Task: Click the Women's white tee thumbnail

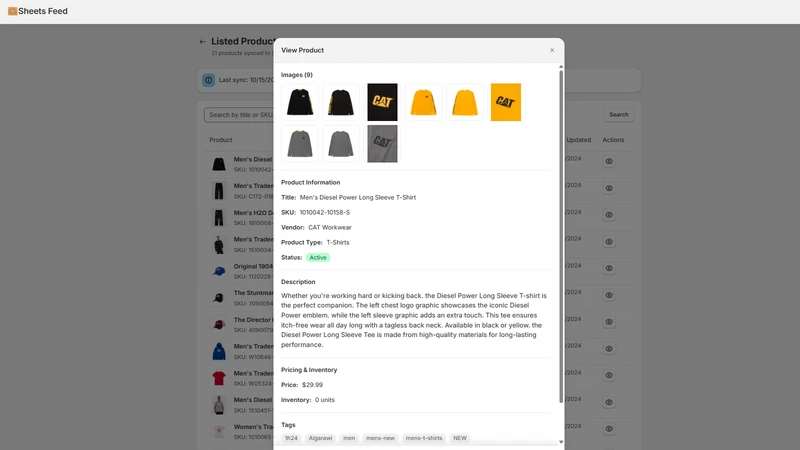Action: [219, 432]
